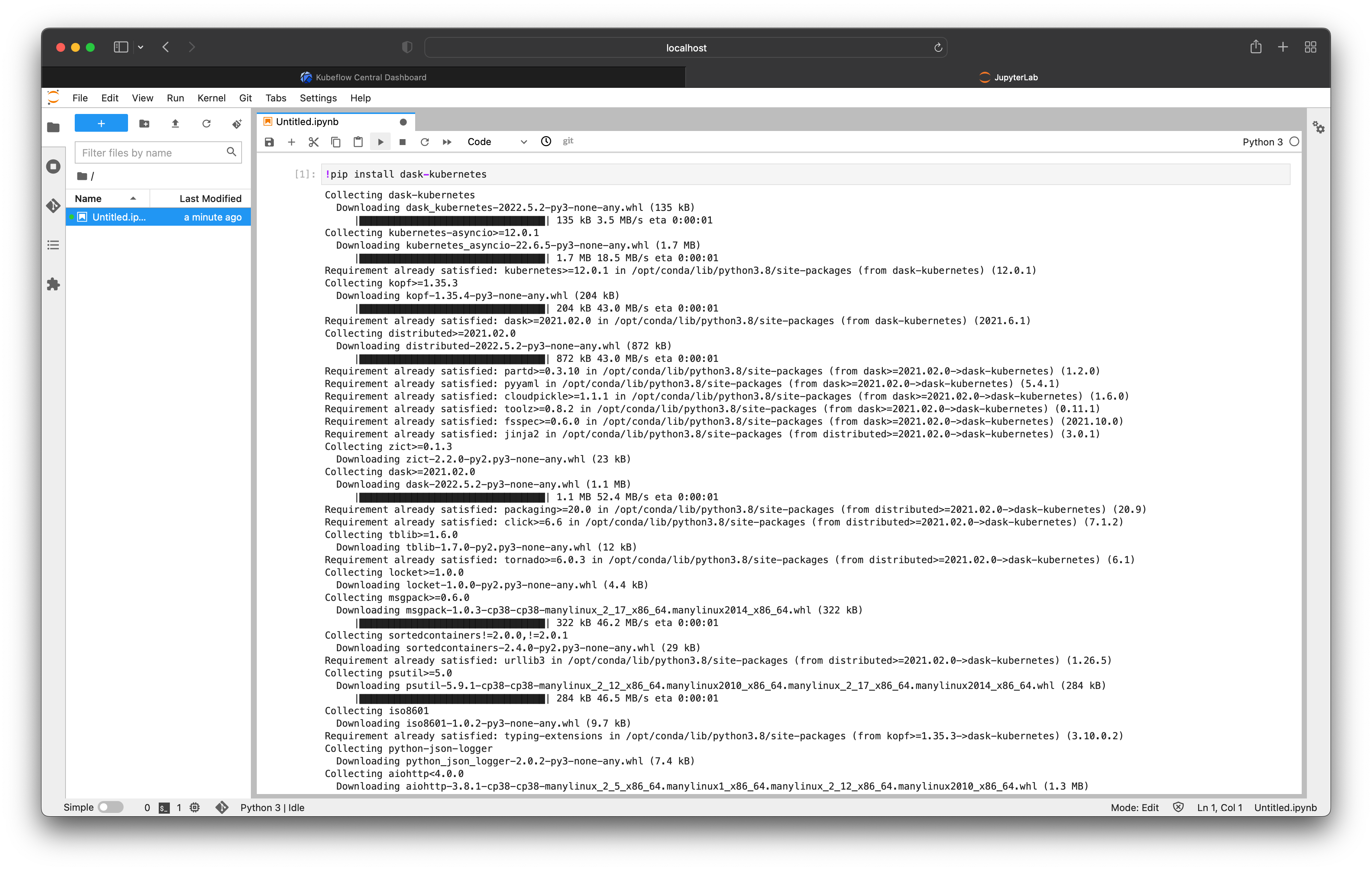Select the Running Terminals and Kernels panel

(53, 167)
